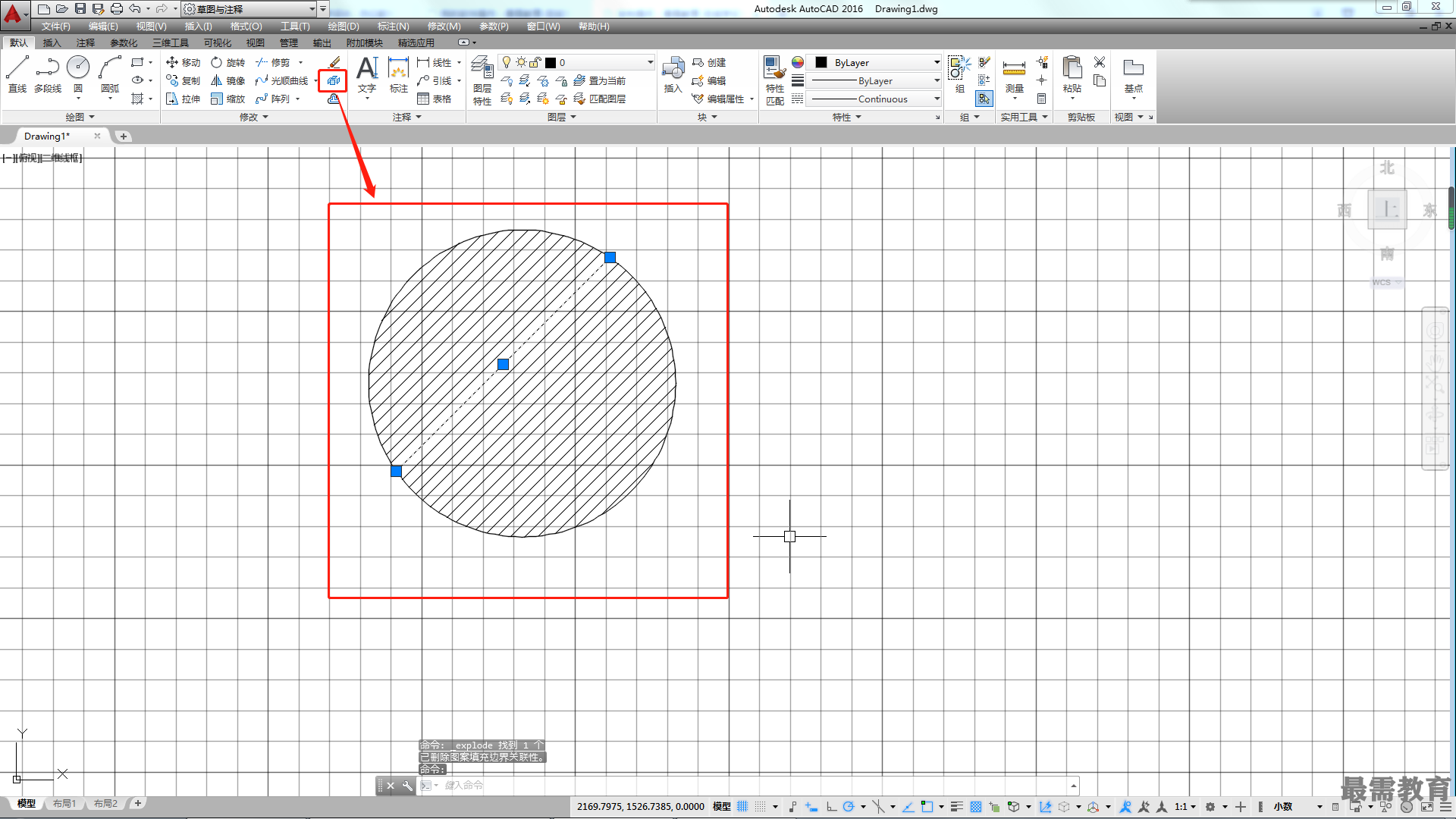Select the Line (直线) drawing tool

(x=17, y=74)
